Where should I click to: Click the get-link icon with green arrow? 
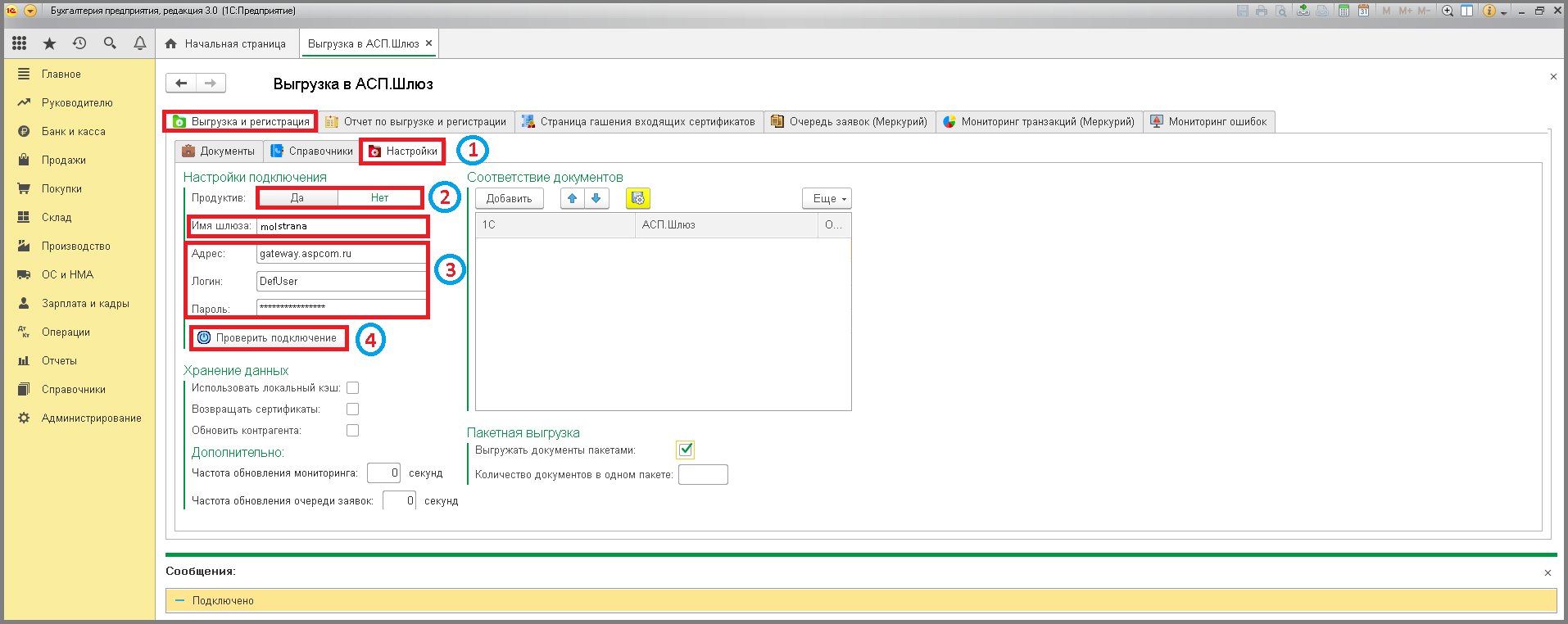click(x=1303, y=11)
